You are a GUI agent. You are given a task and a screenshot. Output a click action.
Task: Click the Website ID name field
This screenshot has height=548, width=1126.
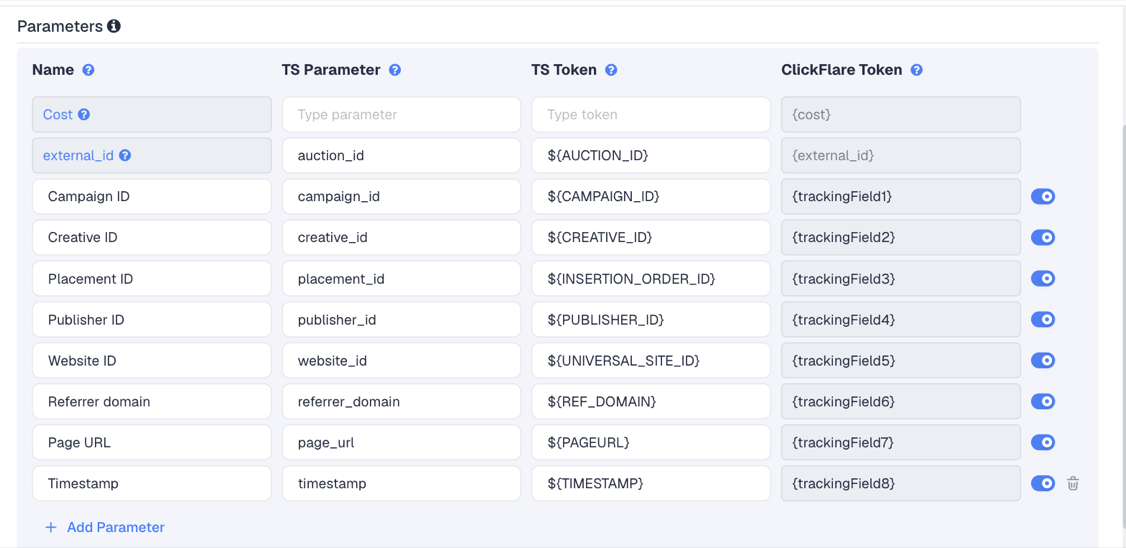pos(152,361)
